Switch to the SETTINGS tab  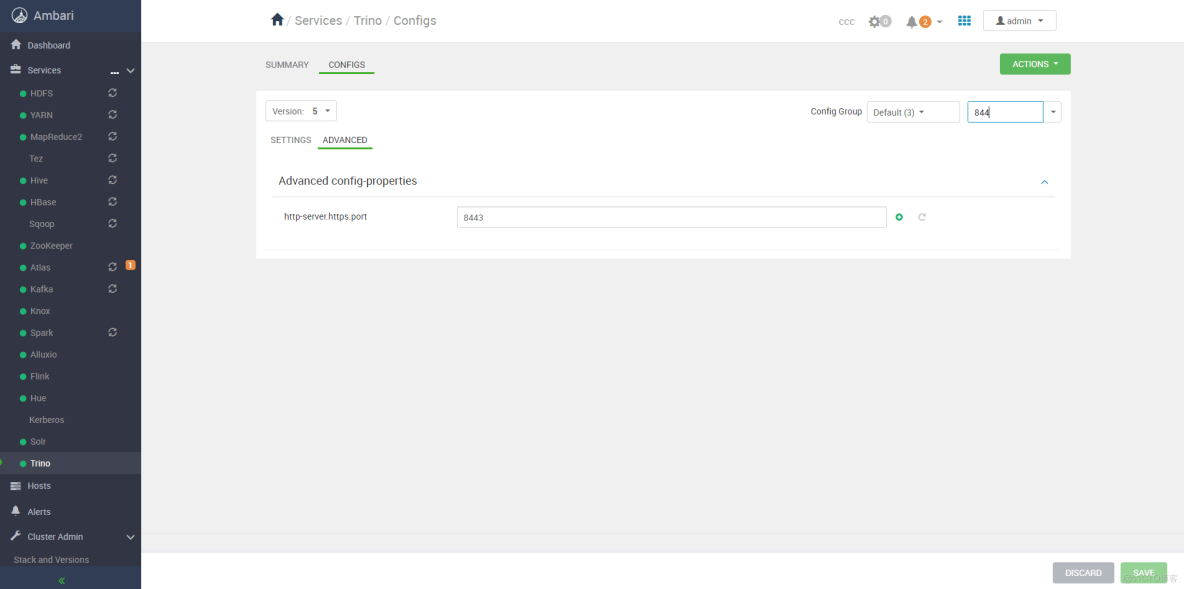[x=290, y=140]
